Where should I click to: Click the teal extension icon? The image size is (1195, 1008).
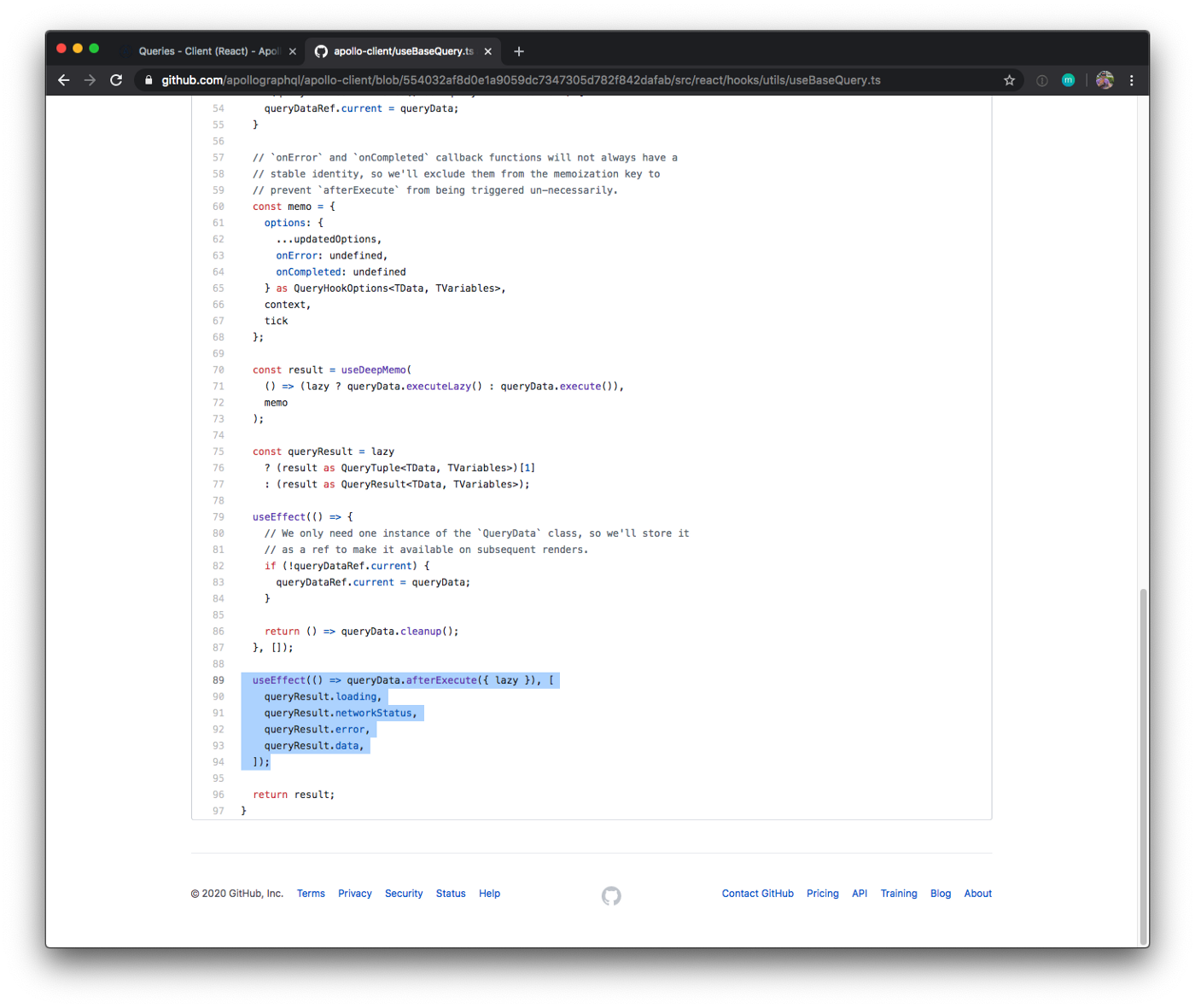tap(1068, 80)
